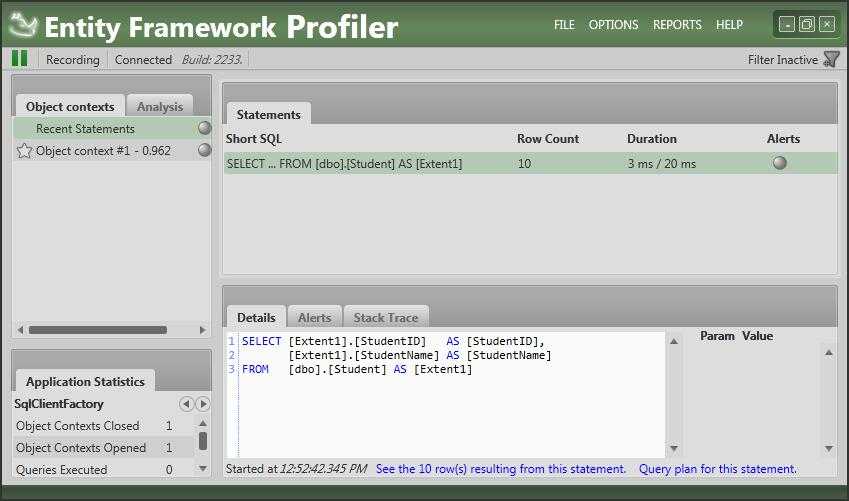Image resolution: width=849 pixels, height=501 pixels.
Task: Select the Application Statistics tab
Action: click(x=85, y=381)
